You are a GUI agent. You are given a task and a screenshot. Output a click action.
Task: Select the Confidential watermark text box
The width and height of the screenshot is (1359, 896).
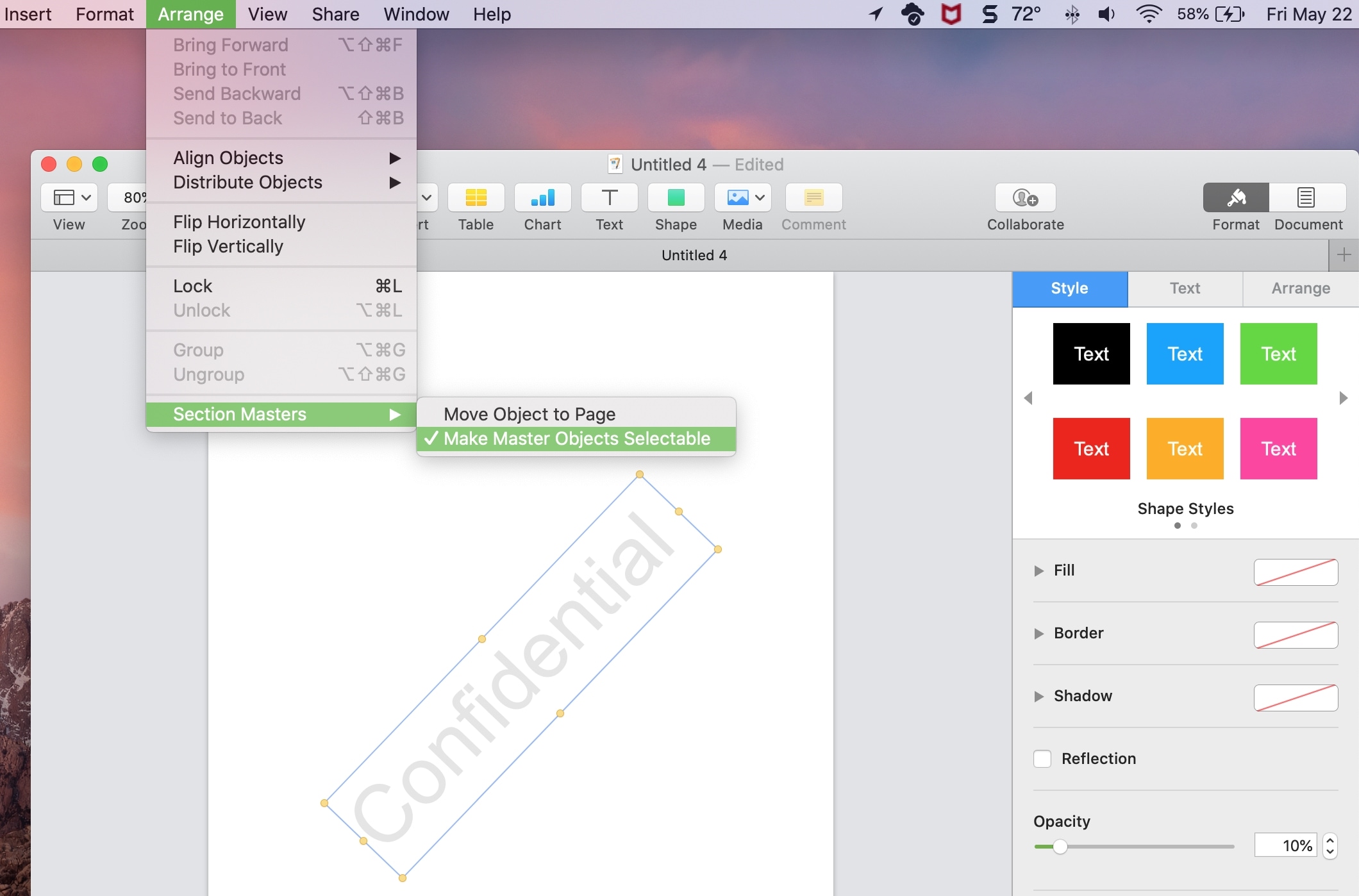click(521, 676)
